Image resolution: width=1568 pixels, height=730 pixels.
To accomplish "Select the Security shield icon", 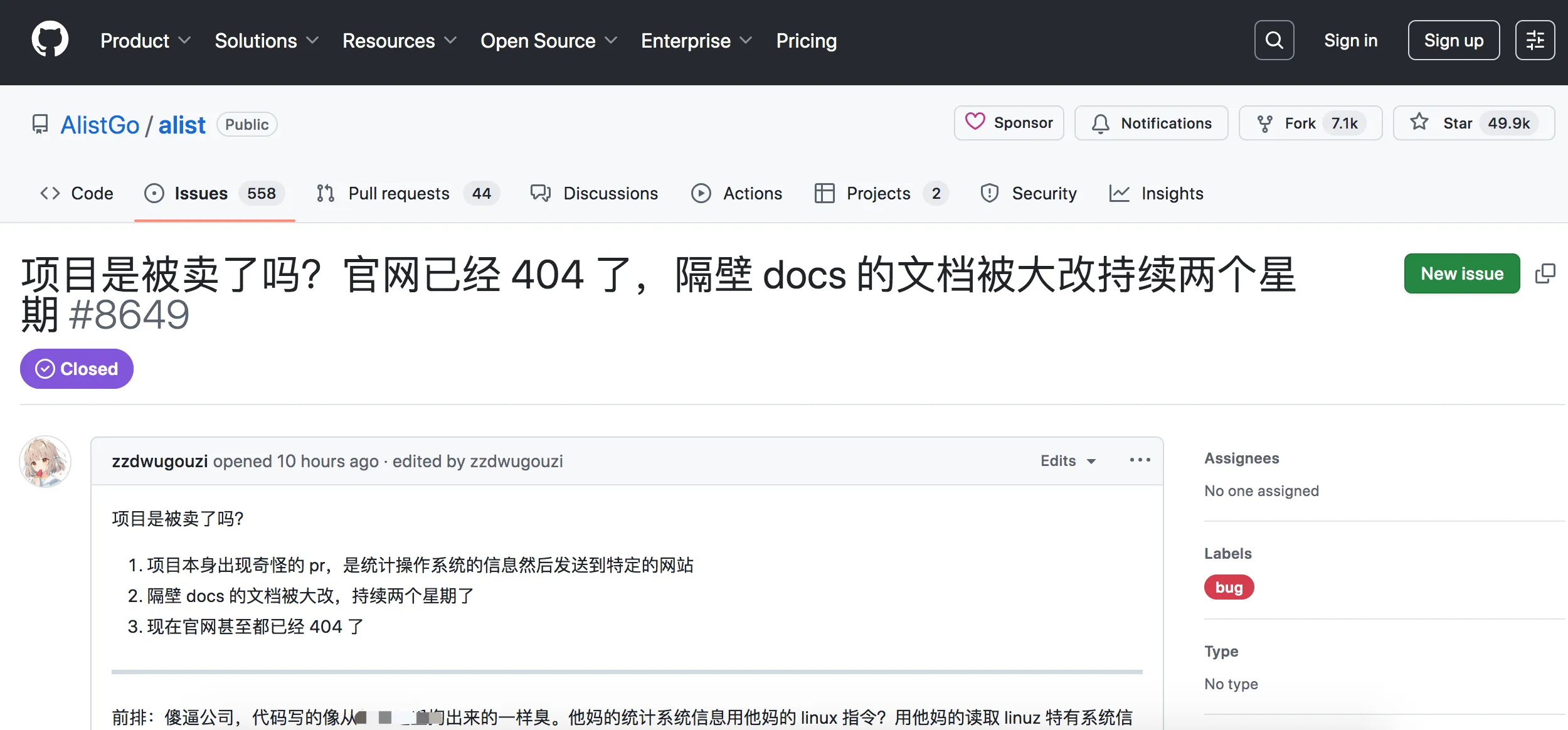I will pos(990,193).
